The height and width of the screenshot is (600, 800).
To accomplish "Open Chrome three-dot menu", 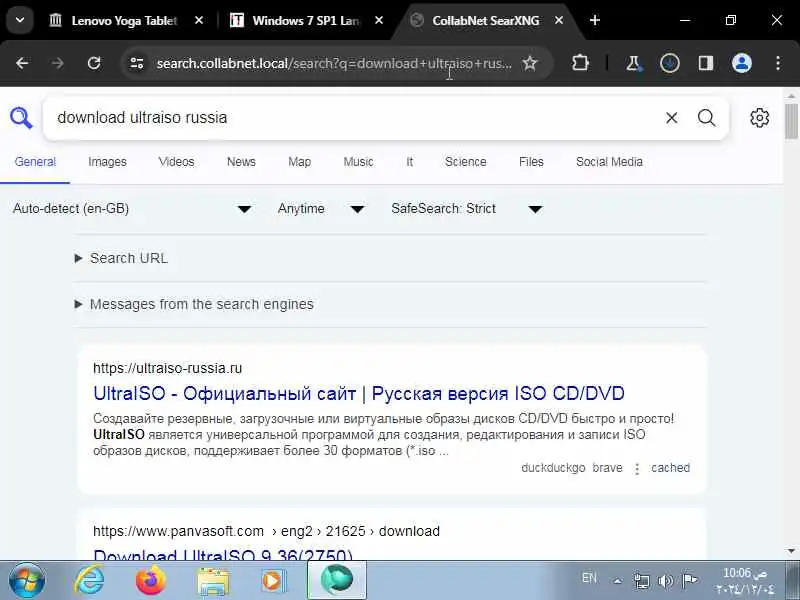I will coord(778,63).
